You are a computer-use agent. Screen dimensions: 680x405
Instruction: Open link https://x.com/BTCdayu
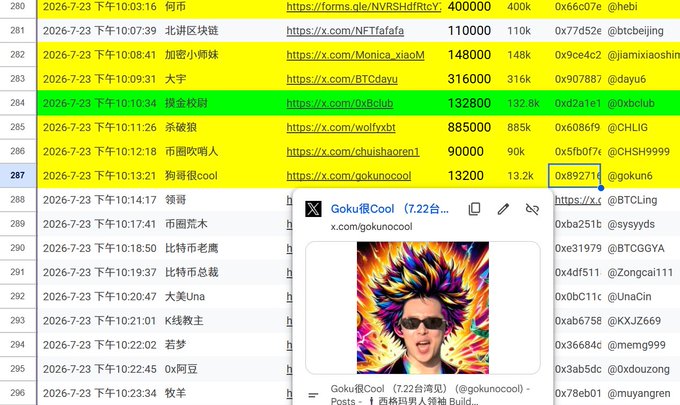click(342, 79)
